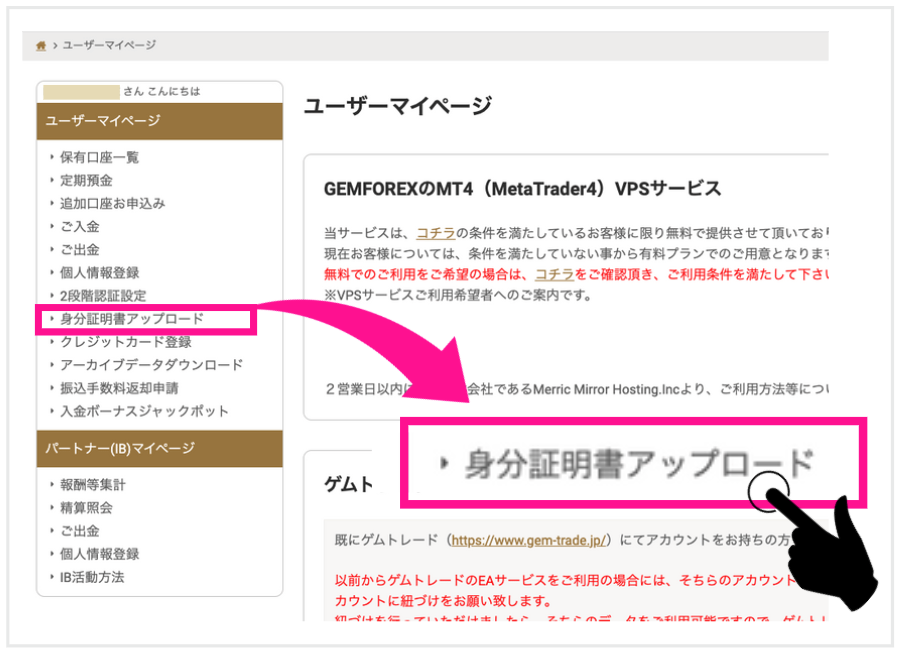The height and width of the screenshot is (653, 902).
Task: Click the brown ユーザーマイページ sidebar header
Action: [x=159, y=121]
